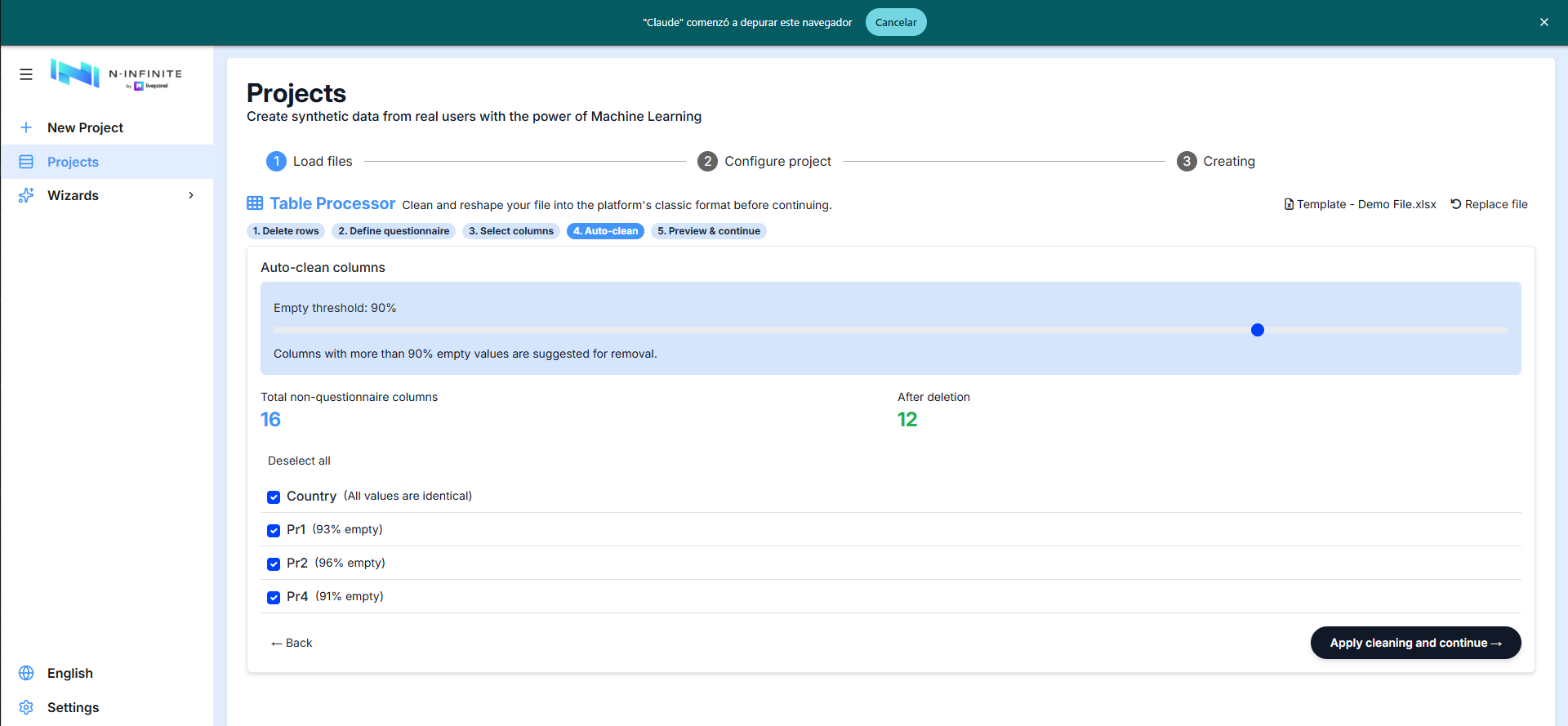Dismiss the debugging banner with X

1543,22
